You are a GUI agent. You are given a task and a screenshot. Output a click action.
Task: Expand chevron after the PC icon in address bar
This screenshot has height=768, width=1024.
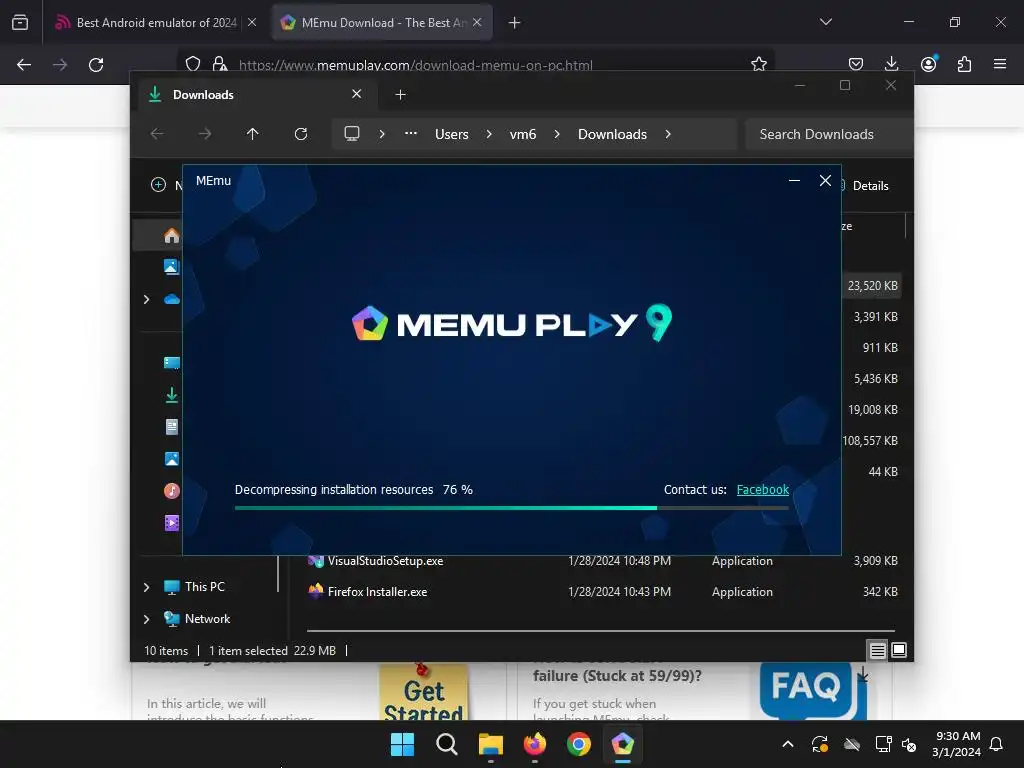(382, 134)
